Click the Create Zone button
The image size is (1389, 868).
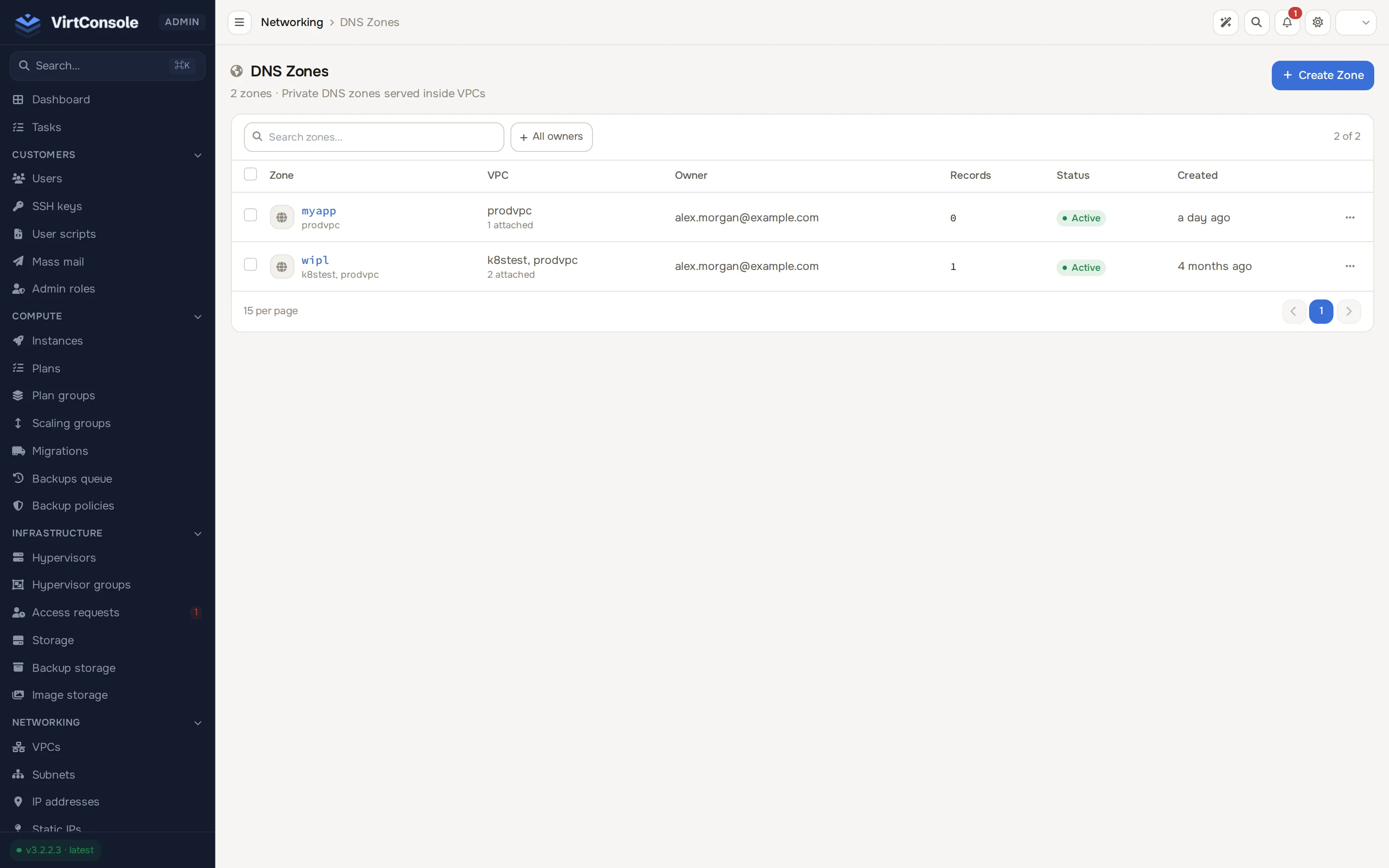pyautogui.click(x=1323, y=75)
